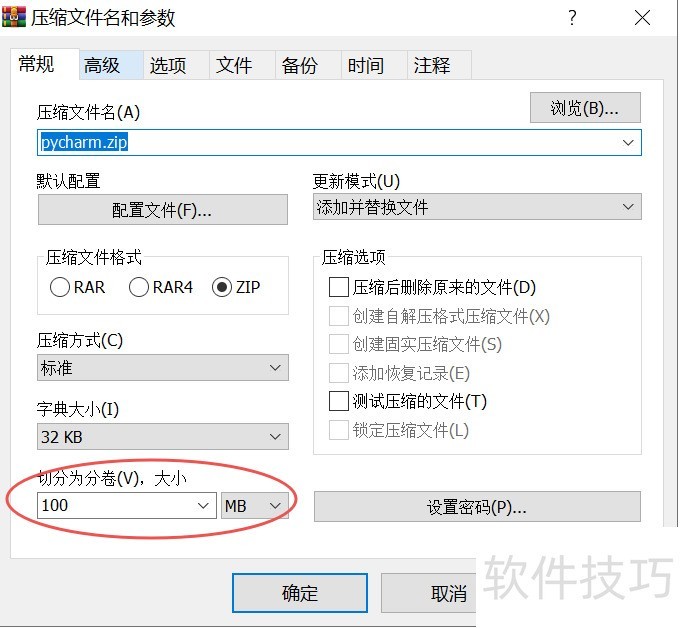Click the WinRAR icon in title bar
Screen dimensions: 680x628
coord(15,18)
